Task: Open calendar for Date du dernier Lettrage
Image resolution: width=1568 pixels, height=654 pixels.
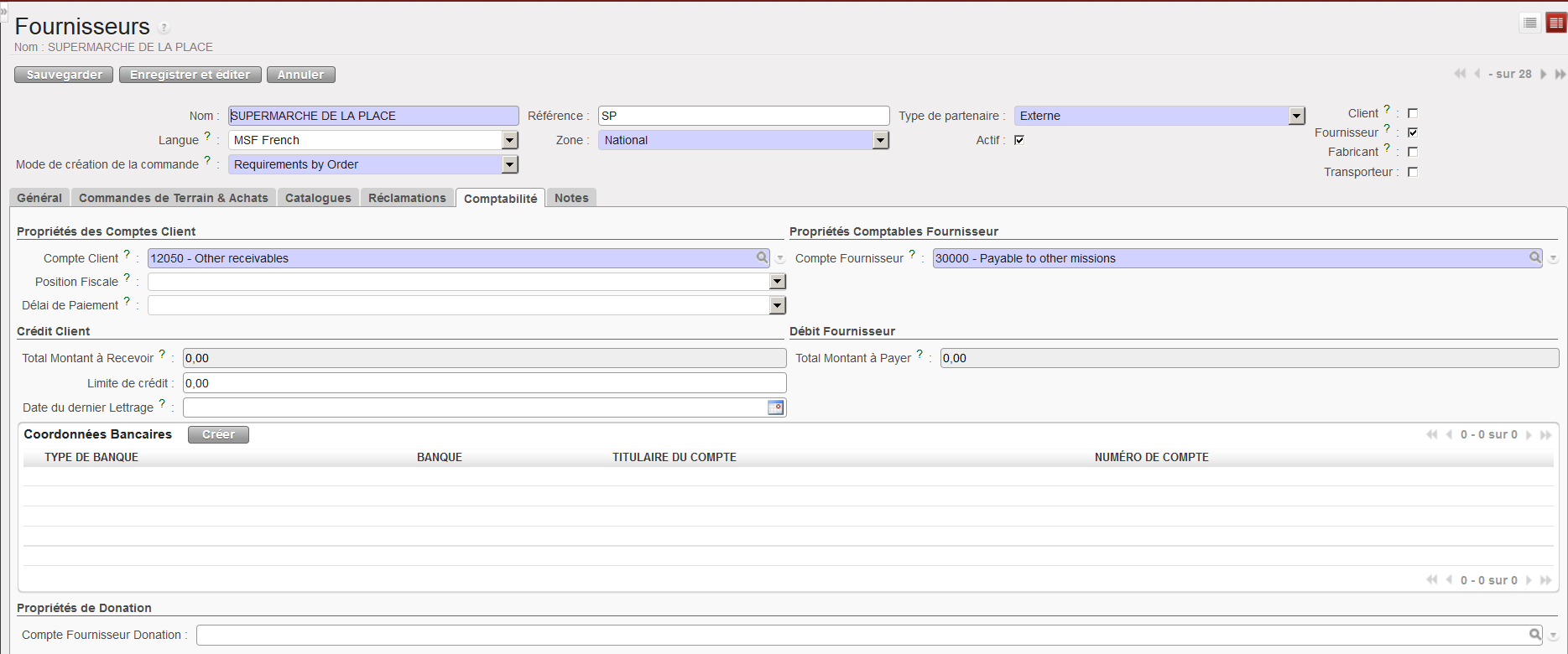Action: point(776,407)
